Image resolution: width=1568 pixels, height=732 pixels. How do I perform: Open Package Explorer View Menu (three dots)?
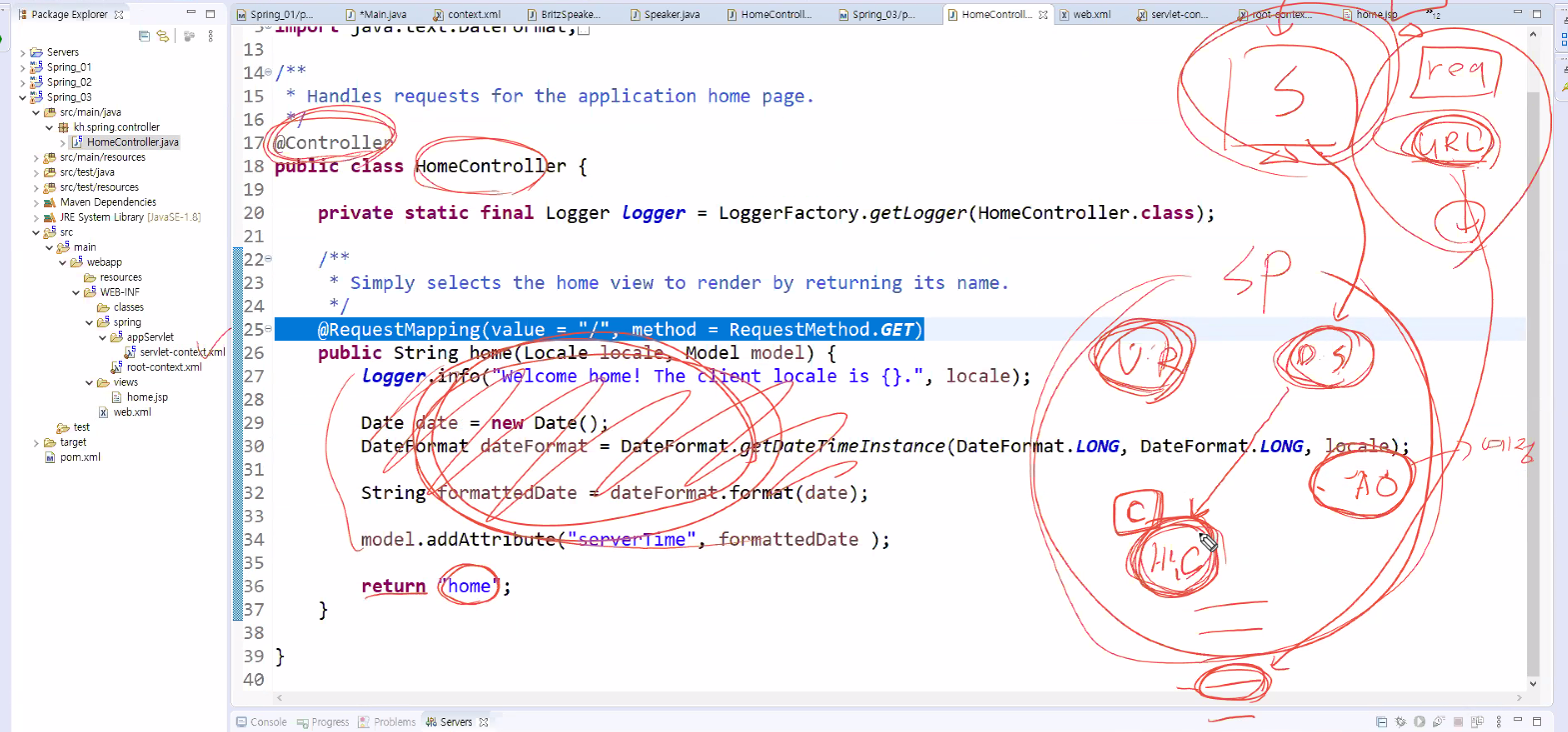pos(210,36)
